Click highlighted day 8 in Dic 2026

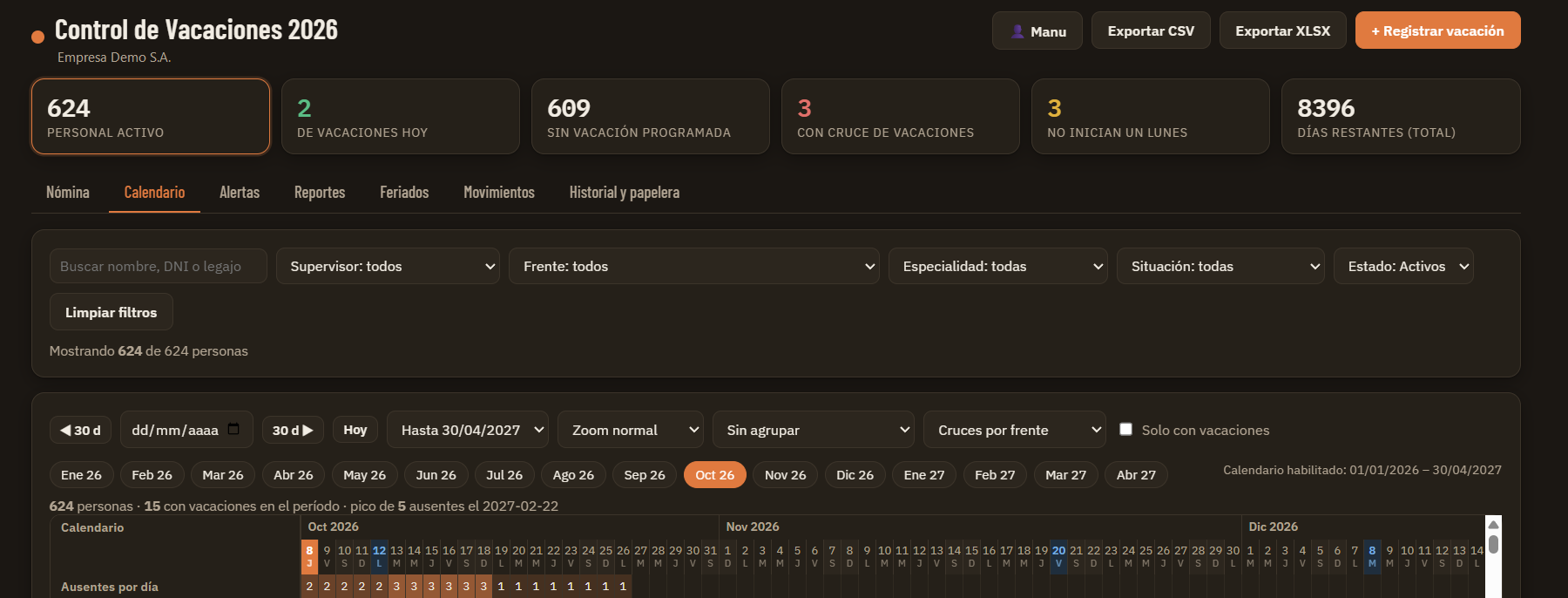tap(1372, 555)
